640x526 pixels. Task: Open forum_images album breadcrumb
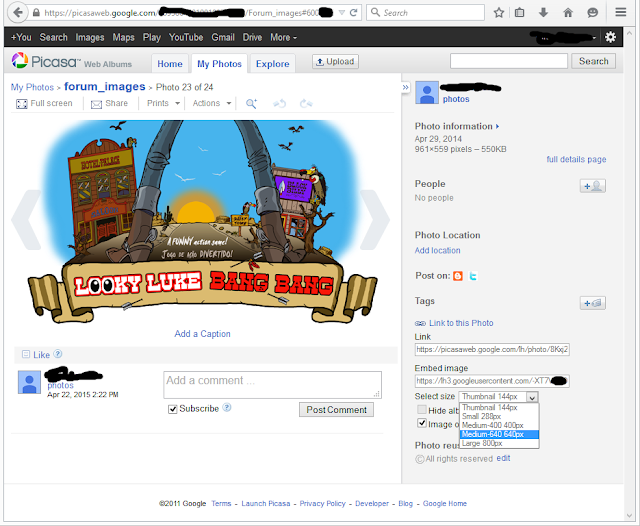(104, 87)
